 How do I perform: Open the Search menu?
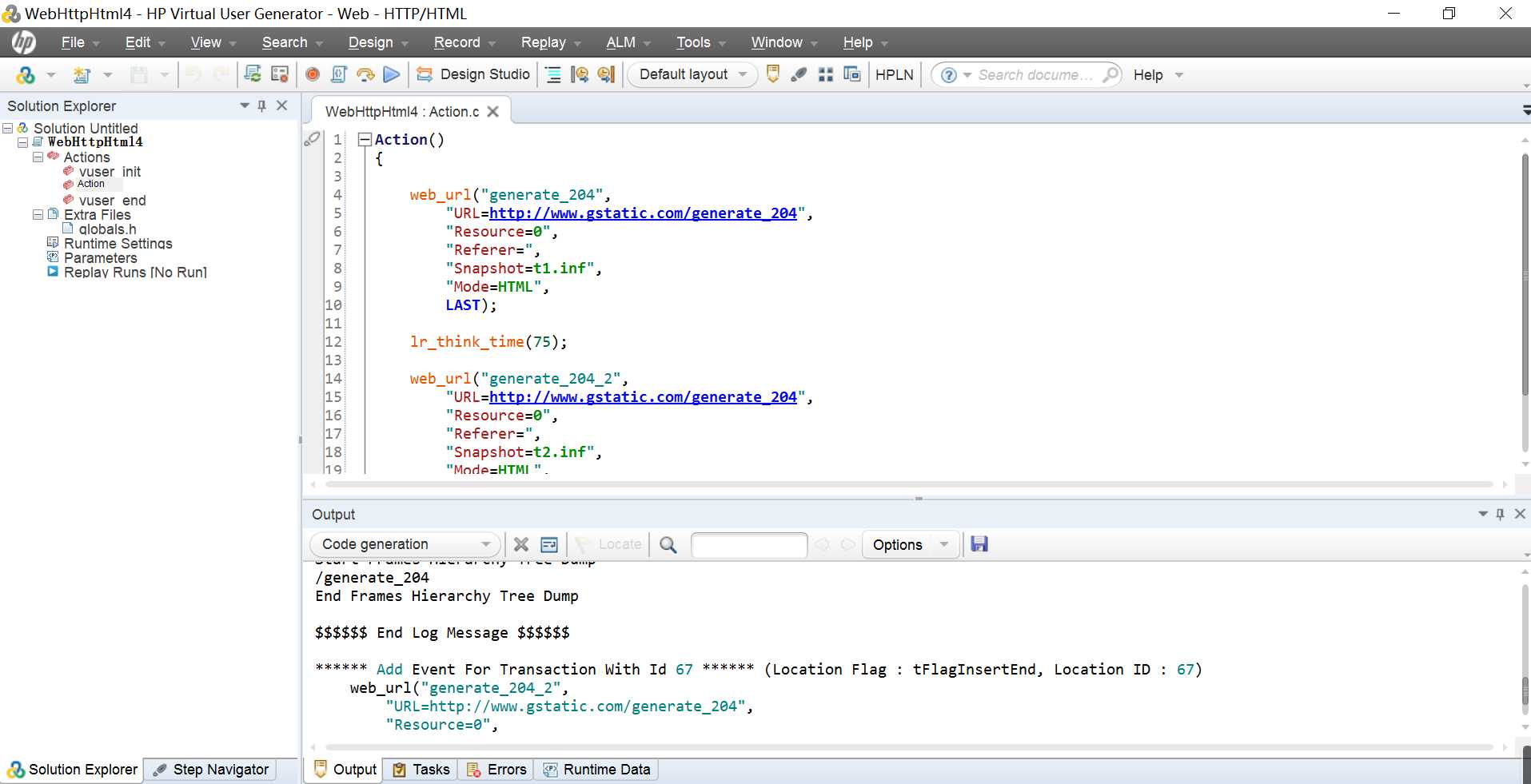292,42
